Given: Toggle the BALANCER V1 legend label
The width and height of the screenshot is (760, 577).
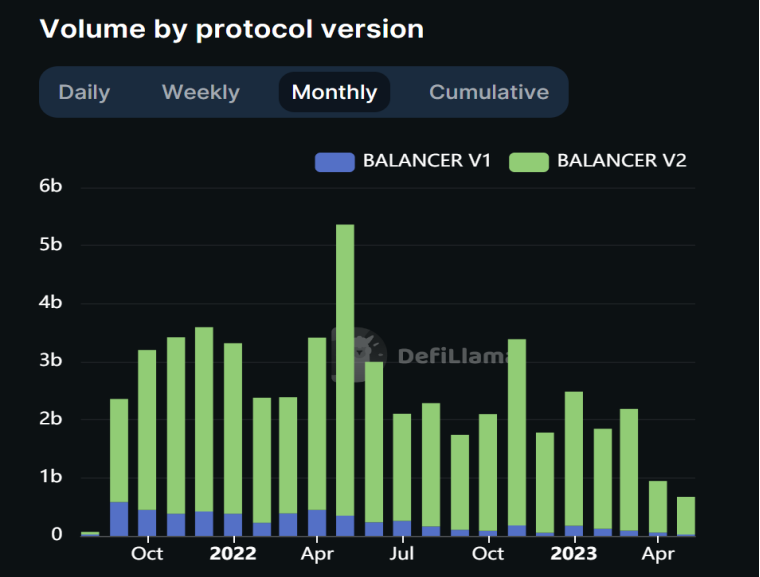Looking at the screenshot, I should 426,160.
